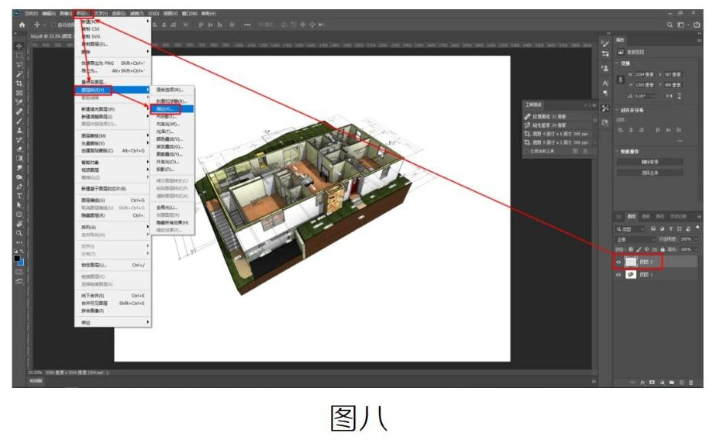Select the Brush tool
The height and width of the screenshot is (446, 713).
[19, 121]
